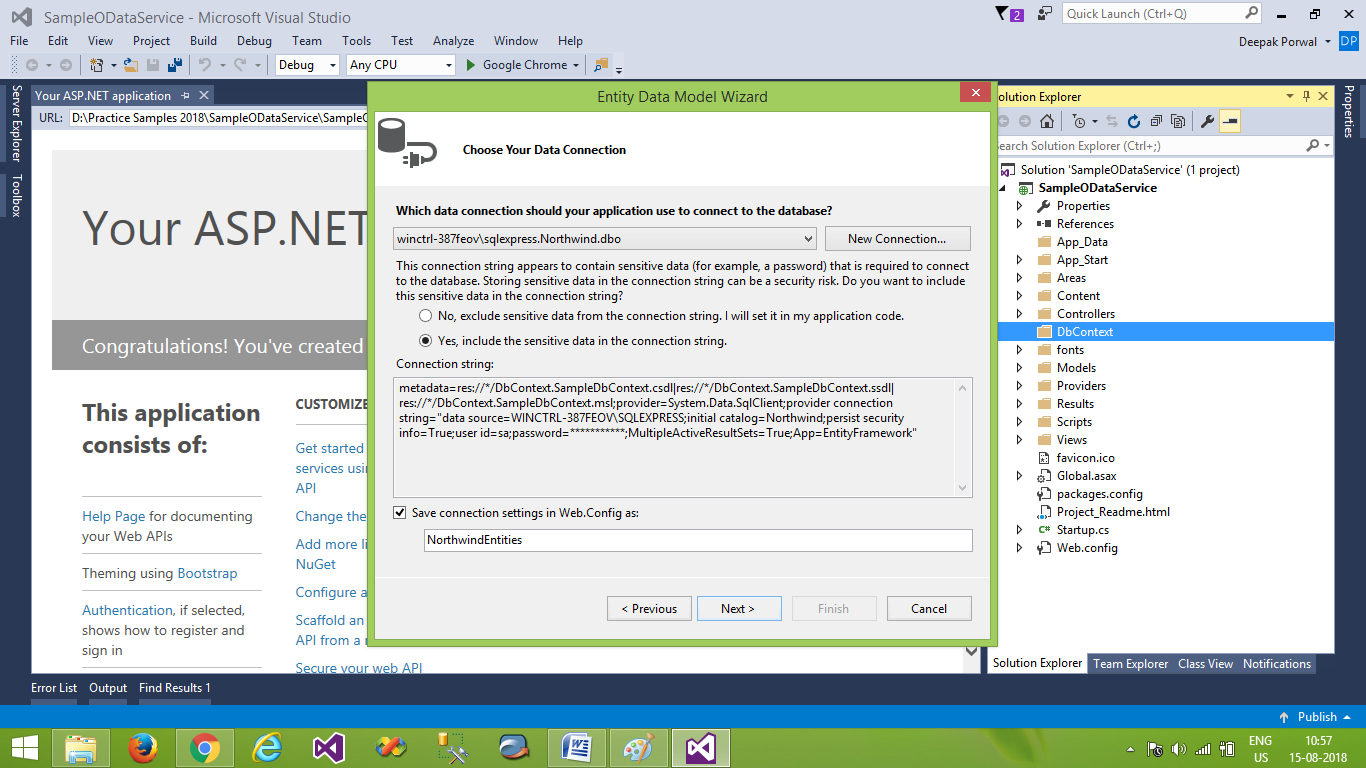Click the New Connection button
Viewport: 1366px width, 768px height.
click(897, 238)
